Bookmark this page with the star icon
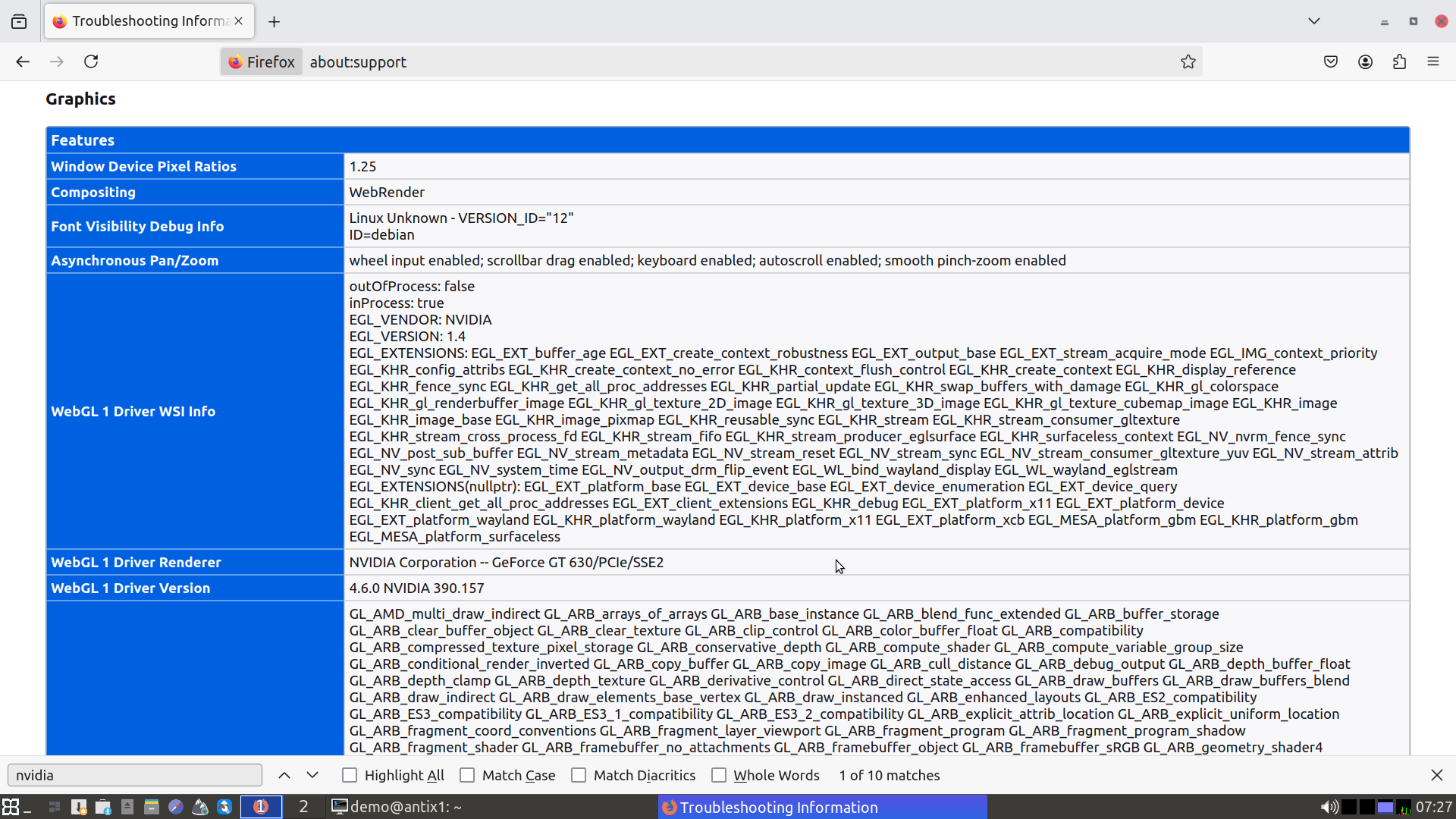 (x=1188, y=61)
